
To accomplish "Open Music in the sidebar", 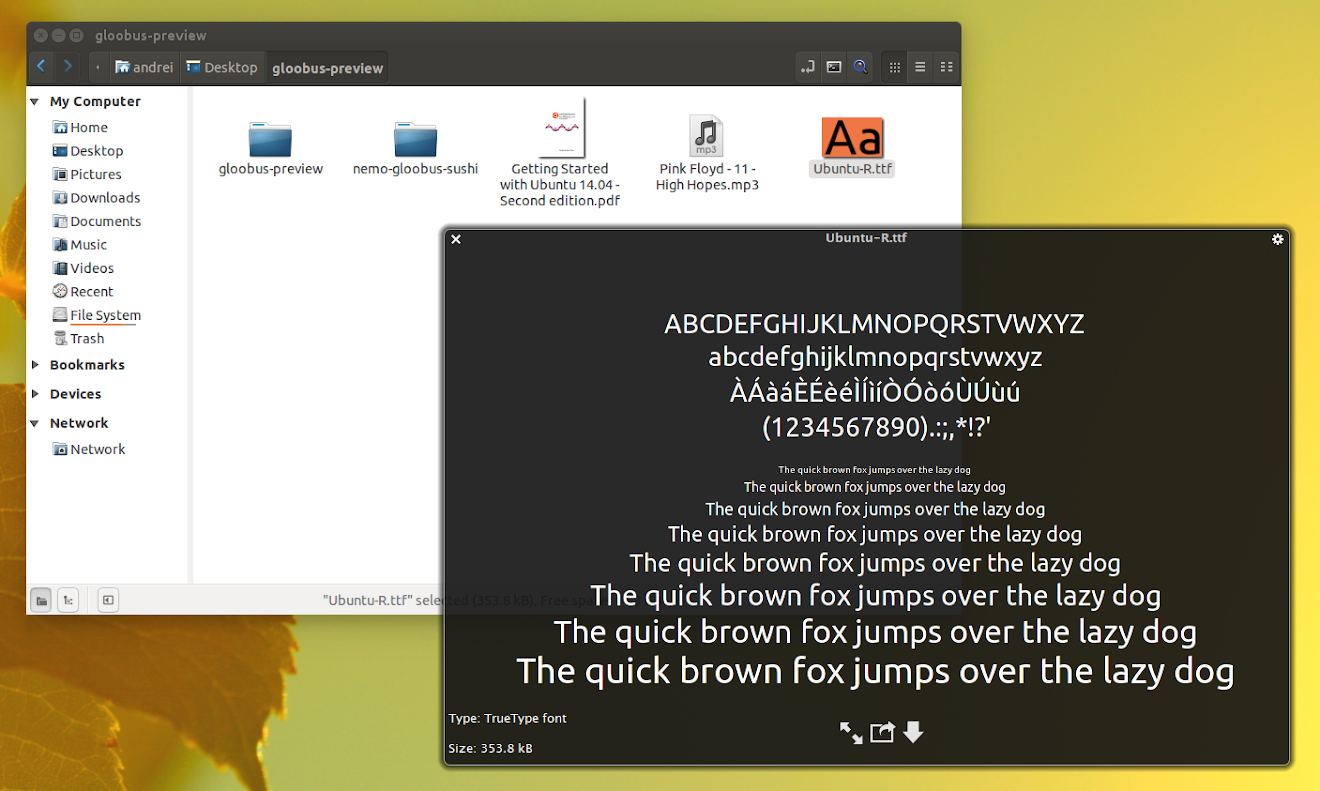I will point(80,245).
